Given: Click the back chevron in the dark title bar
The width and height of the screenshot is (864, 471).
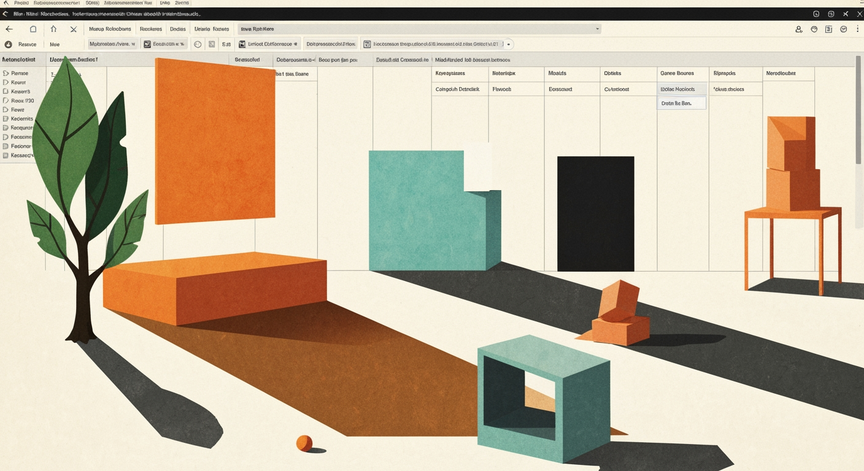Looking at the screenshot, I should point(6,14).
